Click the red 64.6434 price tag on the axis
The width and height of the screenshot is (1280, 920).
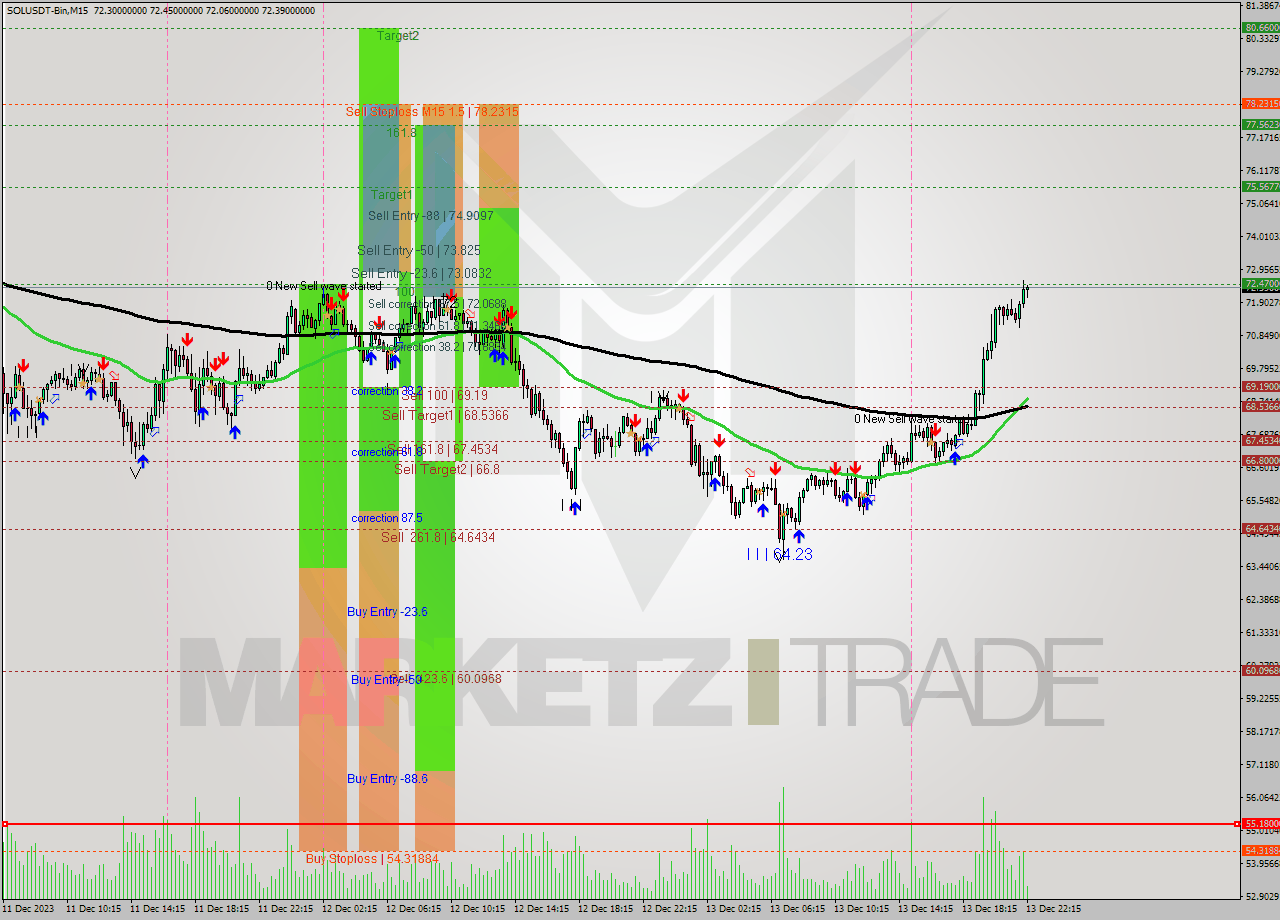1261,528
